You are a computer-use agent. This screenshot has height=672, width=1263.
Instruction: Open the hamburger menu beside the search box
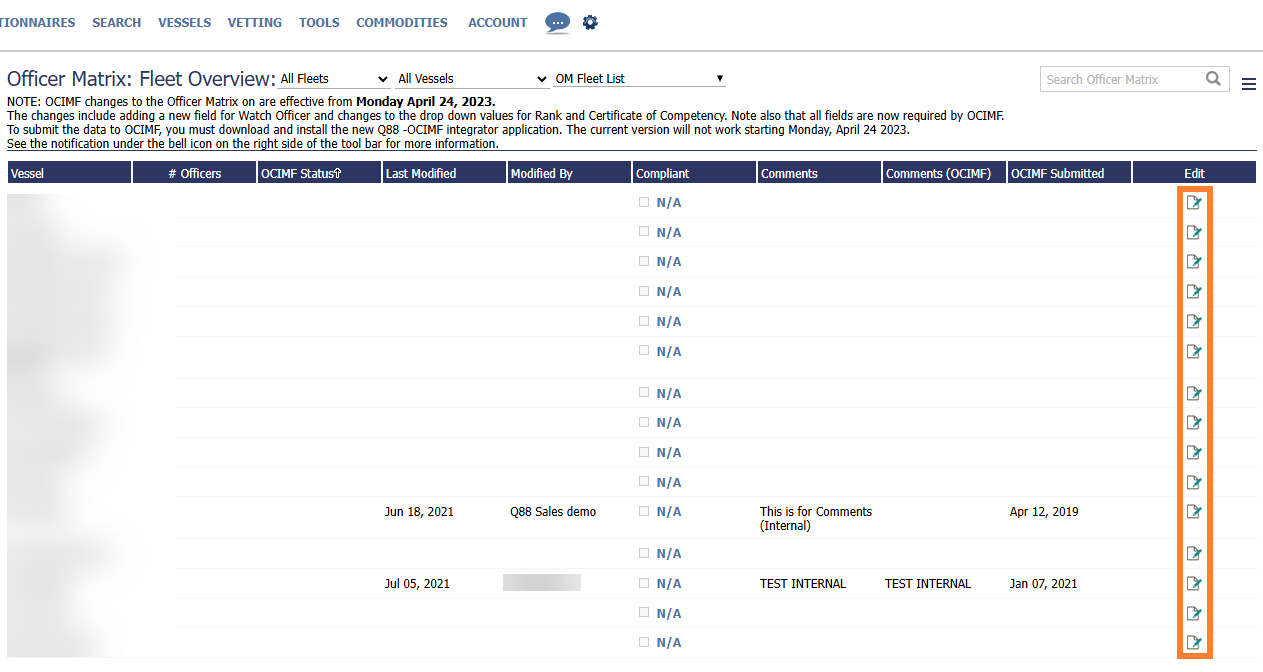point(1248,85)
